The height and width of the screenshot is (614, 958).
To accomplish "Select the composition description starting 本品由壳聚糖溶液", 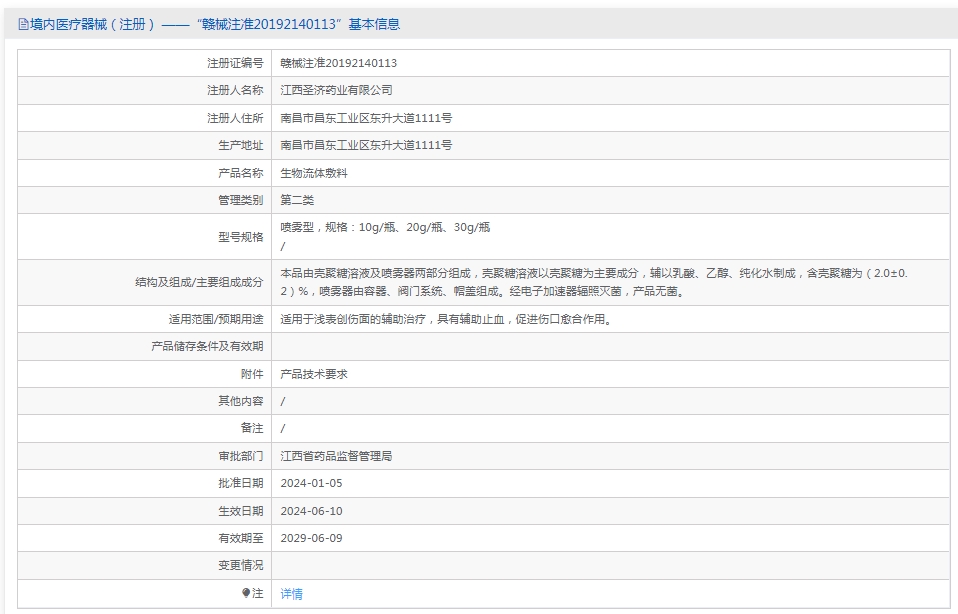I will point(594,282).
